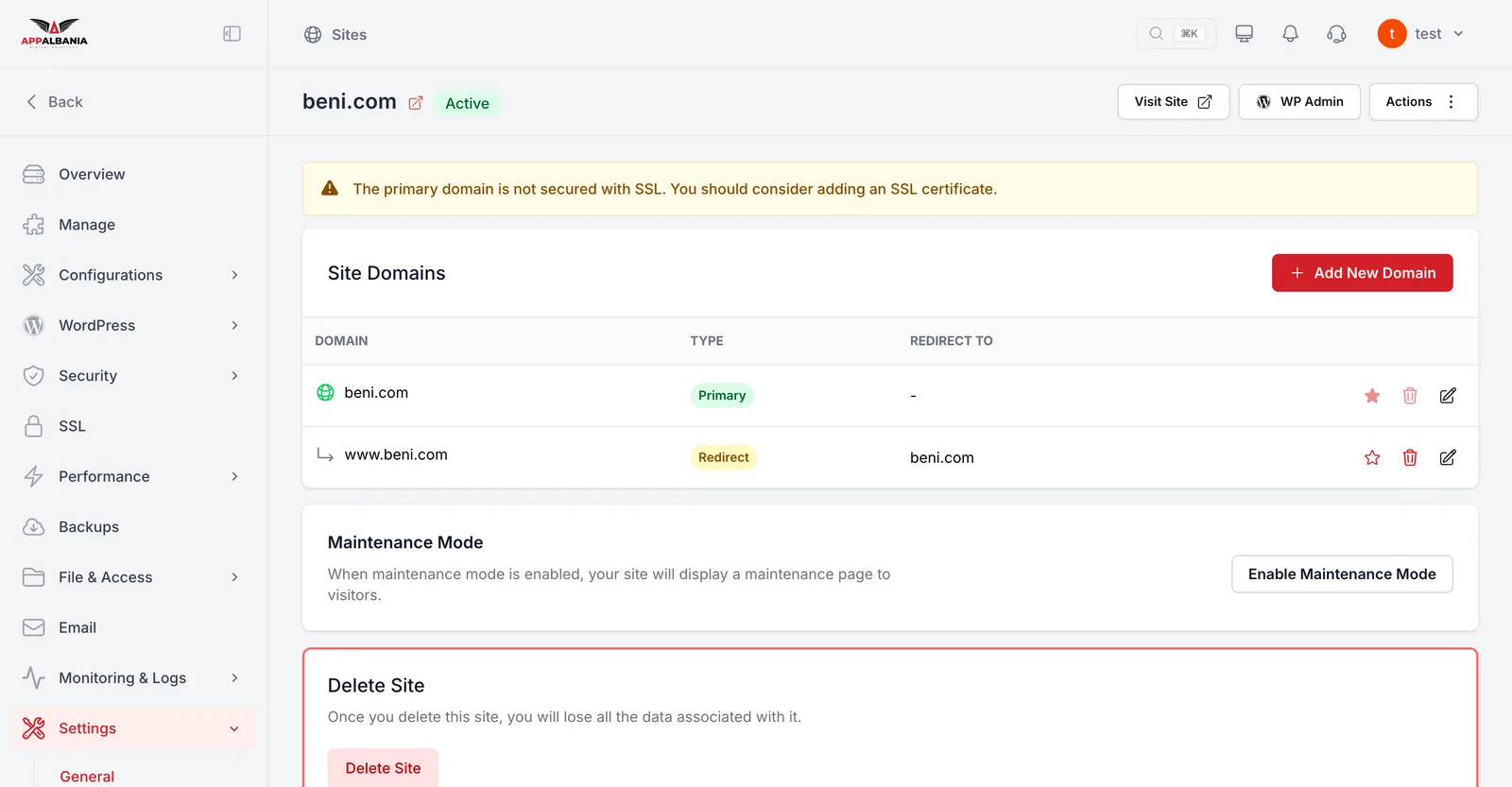Image resolution: width=1512 pixels, height=787 pixels.
Task: Expand the Monitoring & Logs submenu chevron
Action: click(x=234, y=678)
